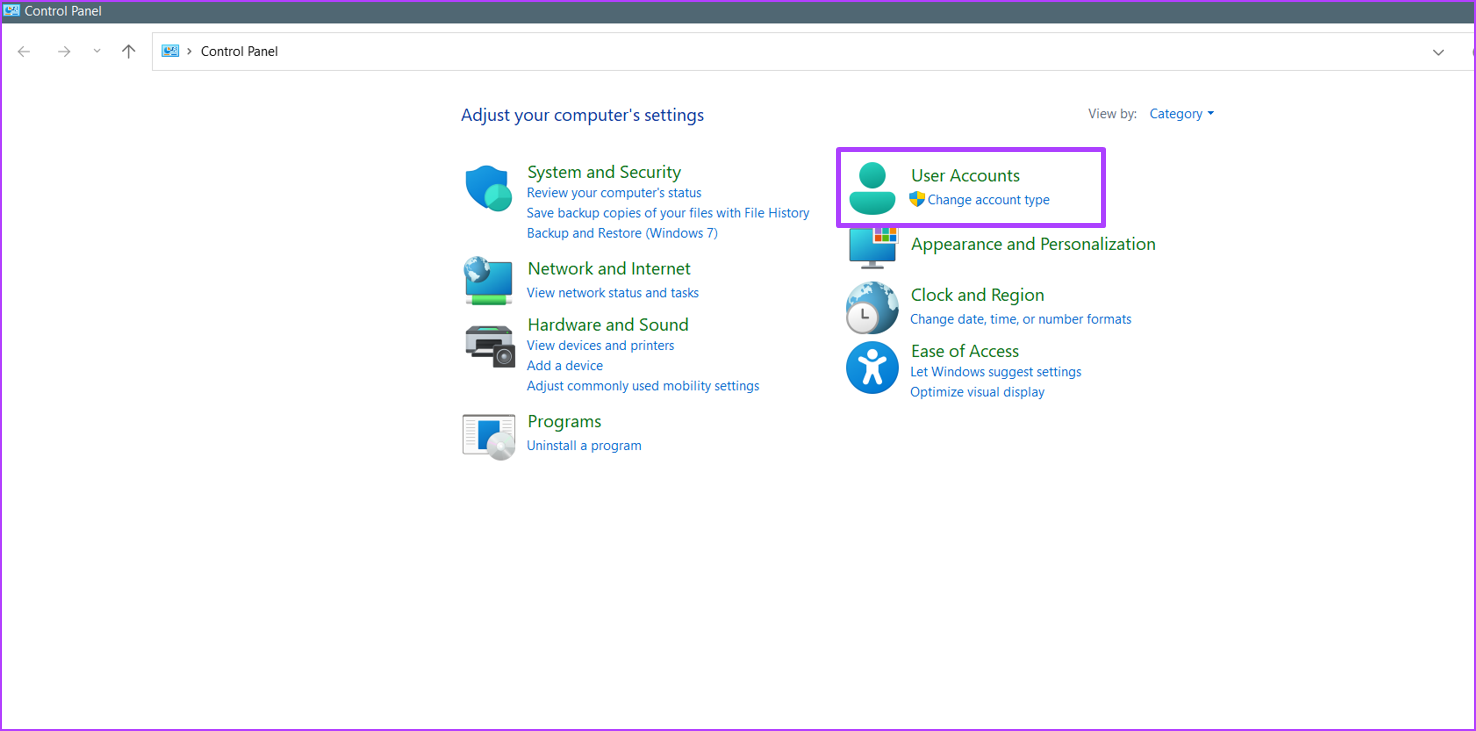
Task: Click the Control Panel title bar icon
Action: pyautogui.click(x=12, y=11)
